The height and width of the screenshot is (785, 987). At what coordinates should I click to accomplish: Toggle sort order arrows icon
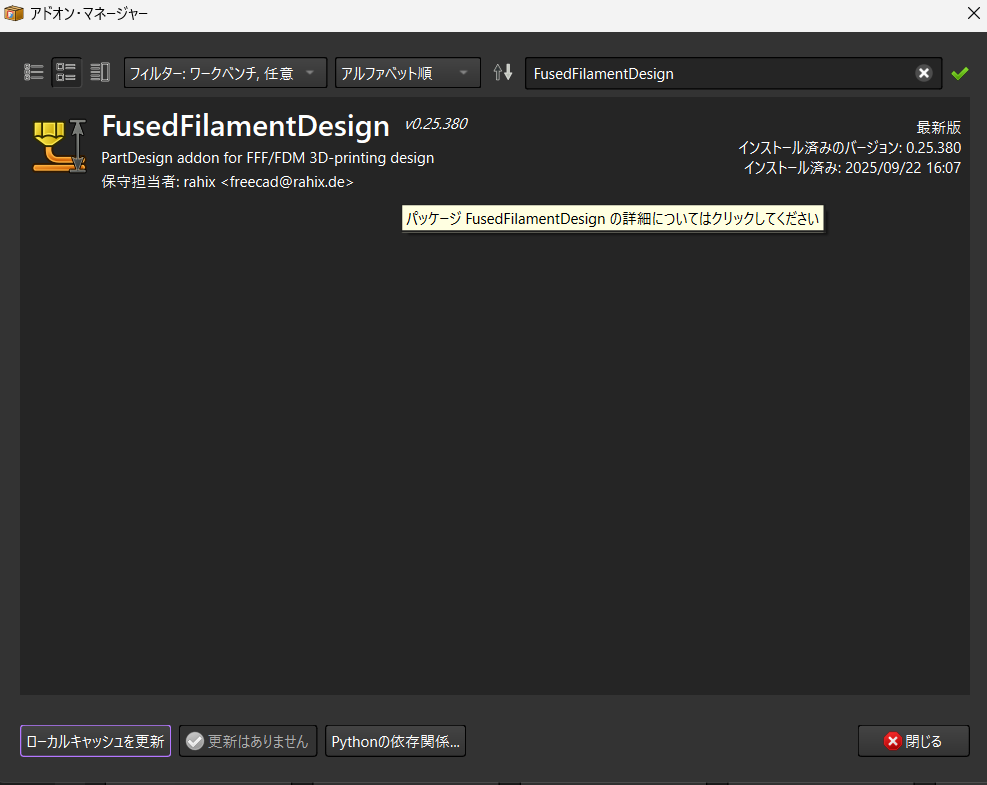[x=502, y=72]
